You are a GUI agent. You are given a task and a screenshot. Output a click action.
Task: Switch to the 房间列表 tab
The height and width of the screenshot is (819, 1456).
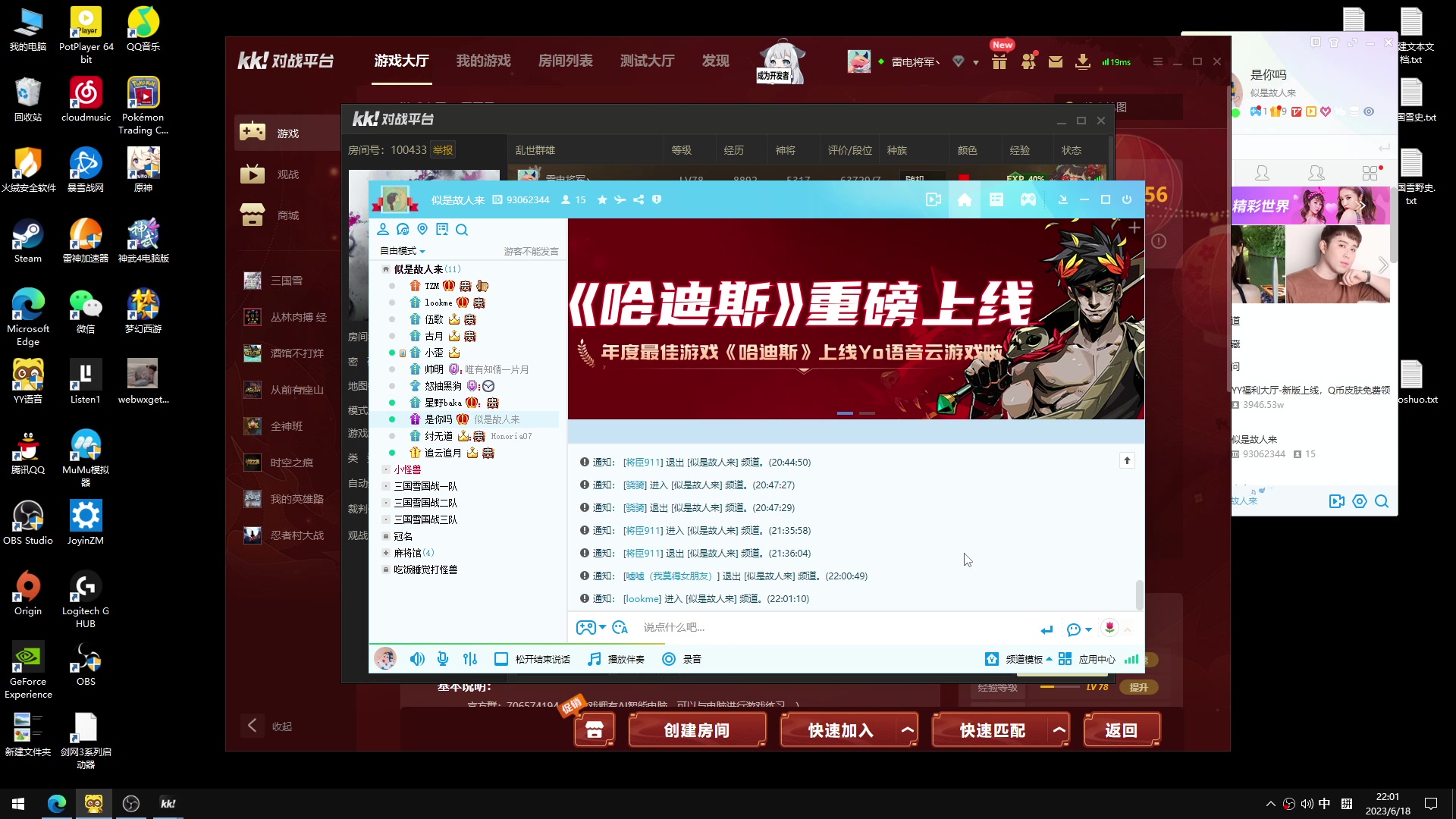[x=565, y=61]
